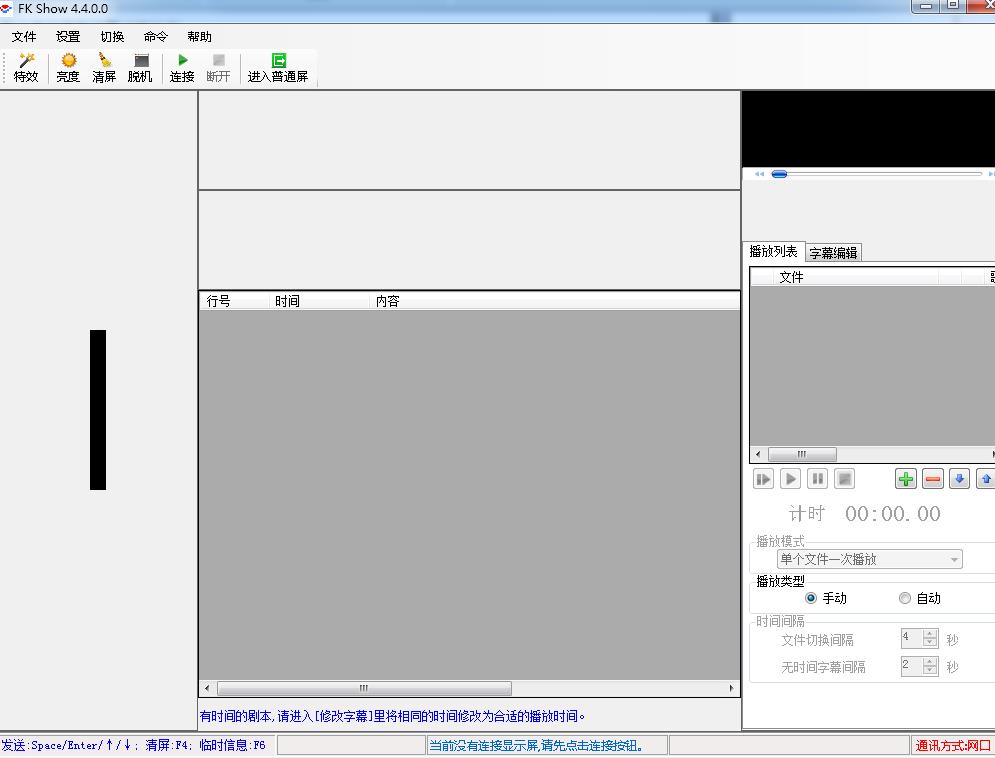The image size is (995, 758).
Task: Expand the 播放模式 dropdown
Action: (954, 560)
